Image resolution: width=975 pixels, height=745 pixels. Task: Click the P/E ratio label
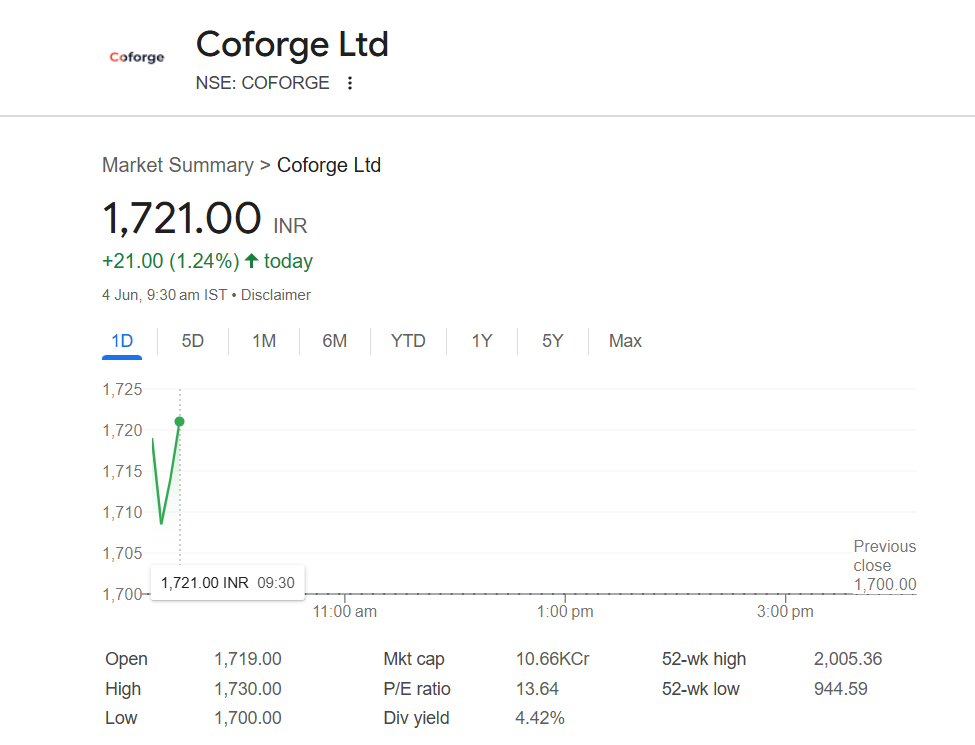(417, 689)
